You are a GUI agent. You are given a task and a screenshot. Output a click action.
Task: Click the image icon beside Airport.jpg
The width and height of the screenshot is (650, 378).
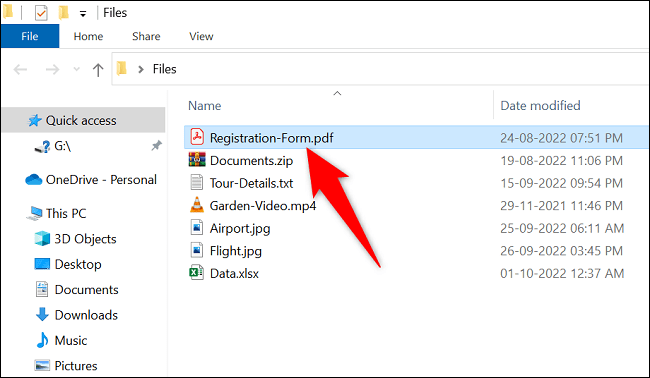[196, 228]
